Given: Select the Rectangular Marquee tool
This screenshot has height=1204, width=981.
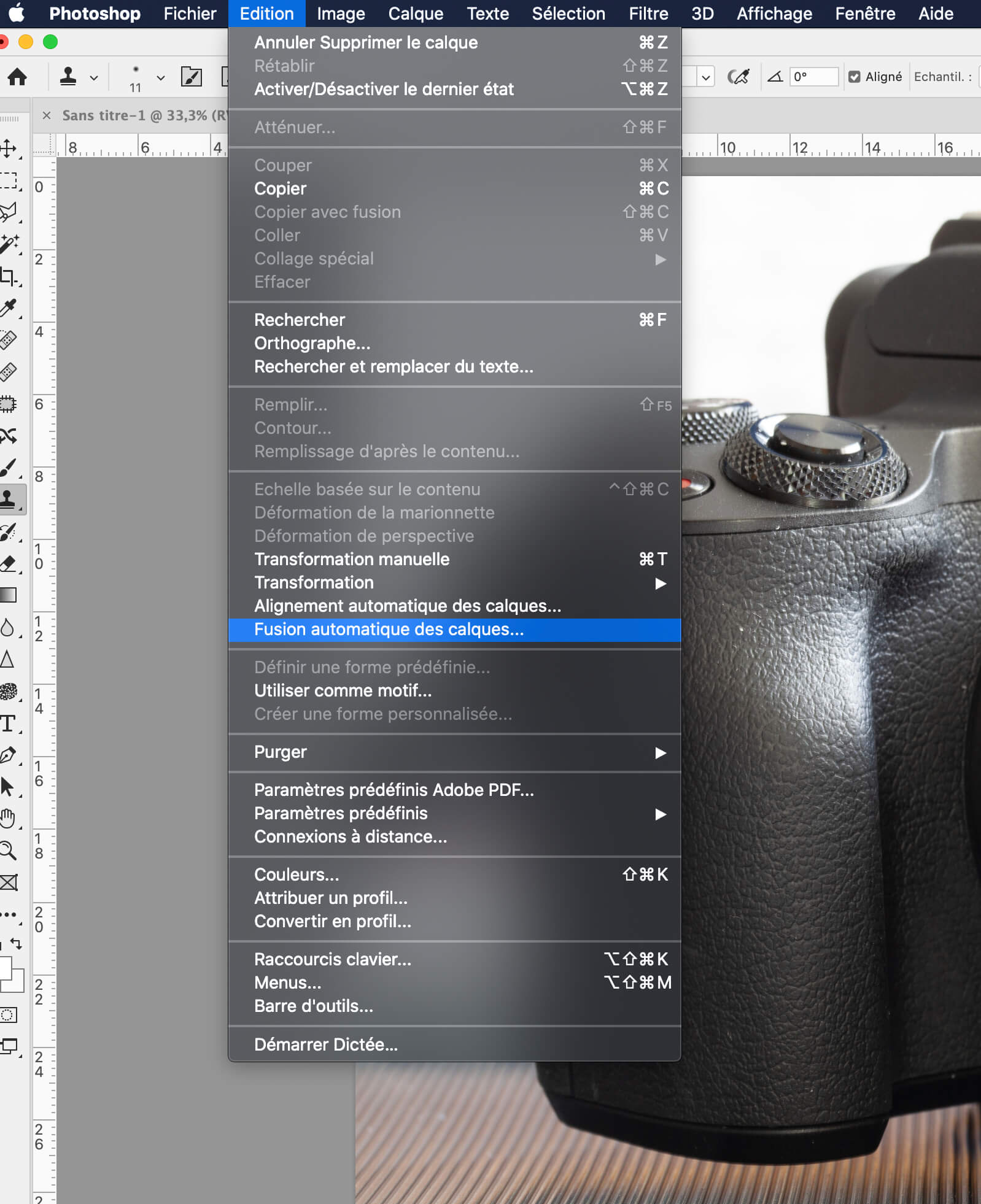Looking at the screenshot, I should [x=9, y=180].
